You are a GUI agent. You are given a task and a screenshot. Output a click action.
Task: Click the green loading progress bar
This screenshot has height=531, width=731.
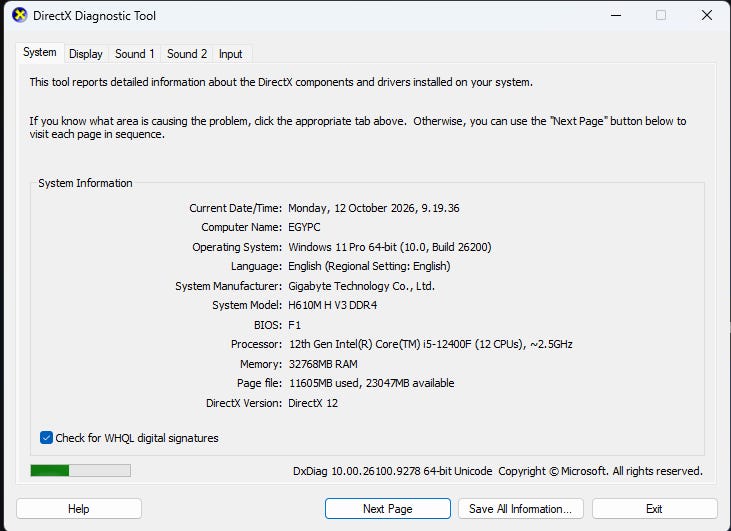81,470
